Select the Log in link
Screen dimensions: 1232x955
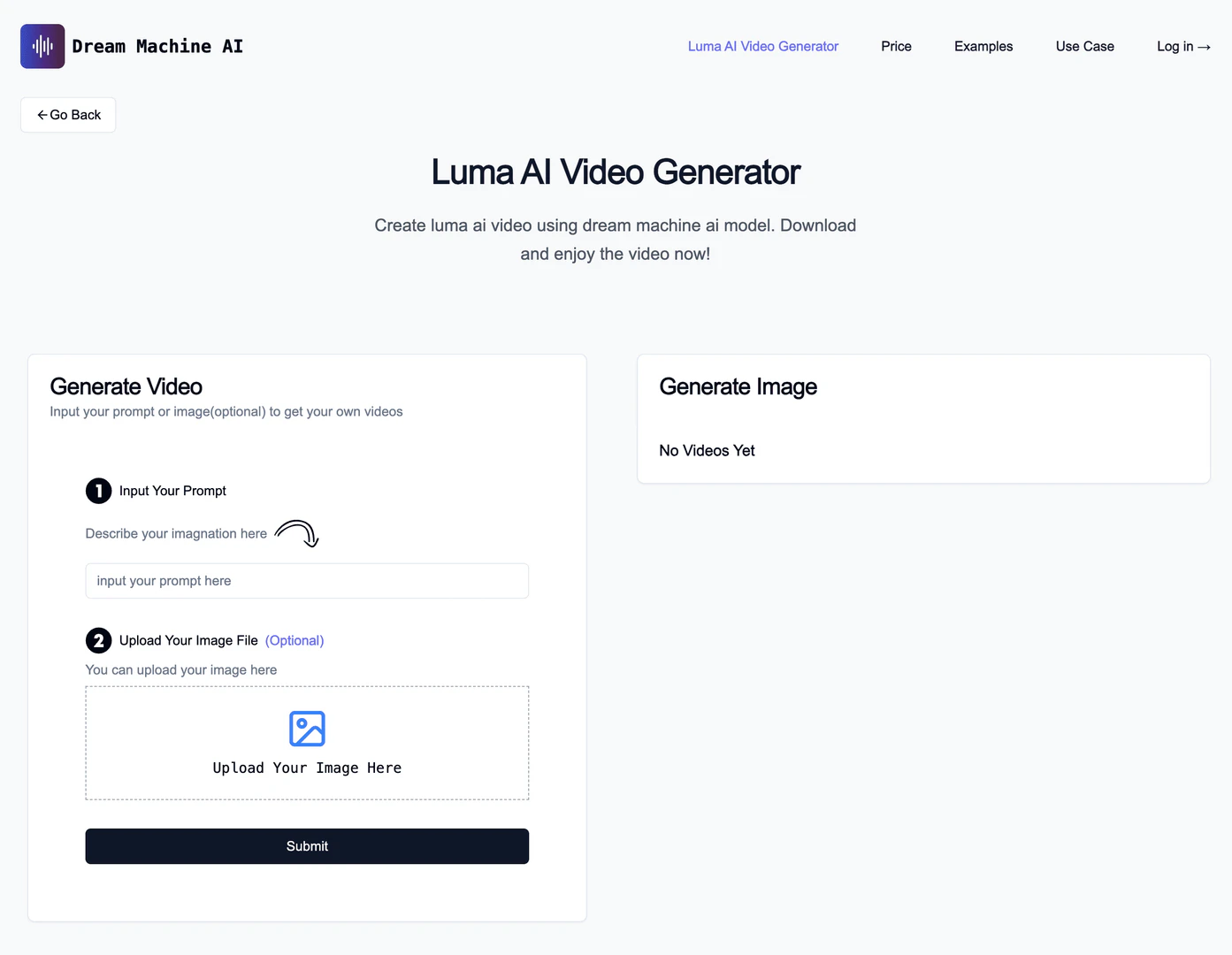click(x=1175, y=46)
